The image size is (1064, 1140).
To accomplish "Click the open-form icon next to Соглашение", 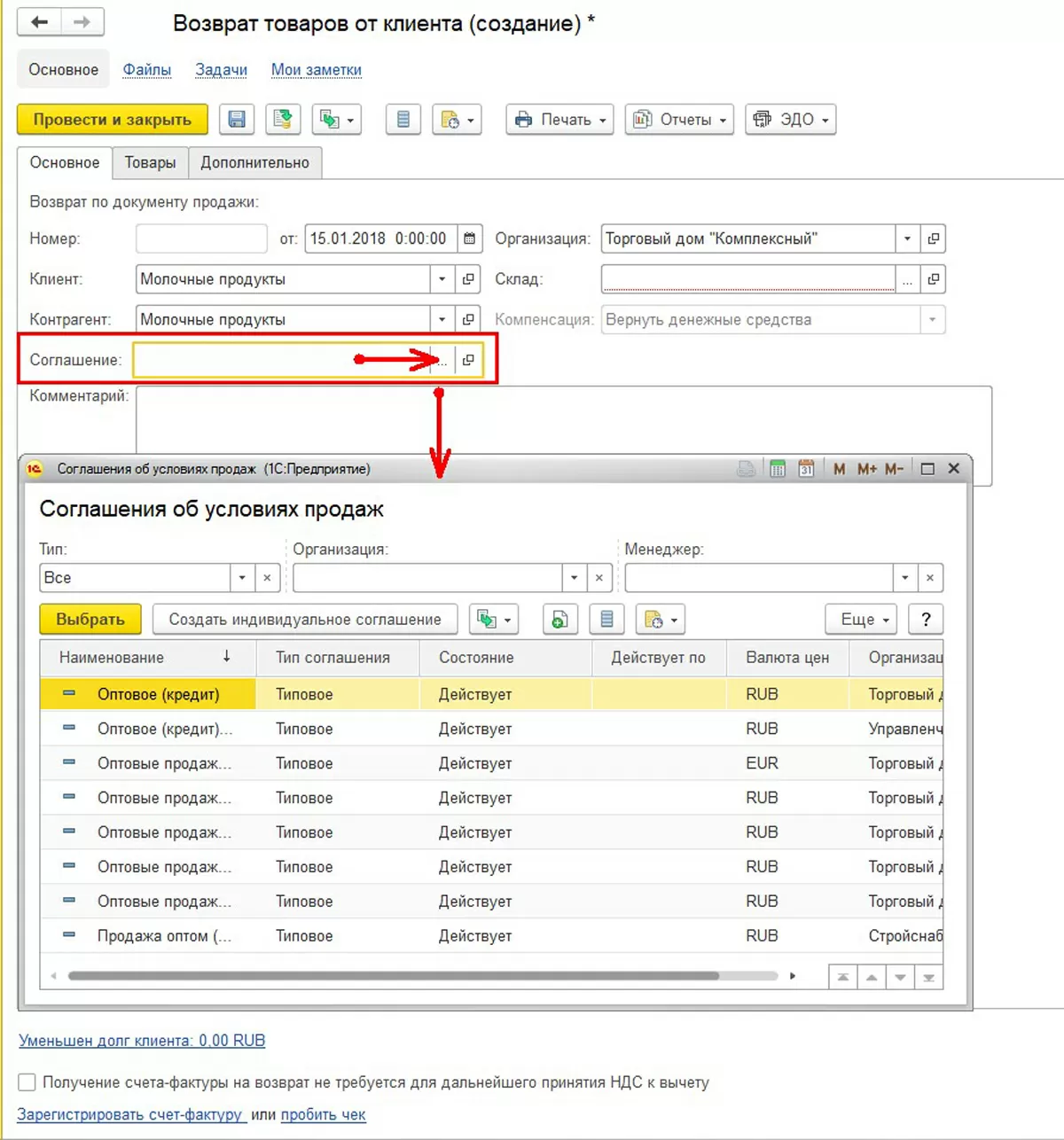I will point(468,360).
